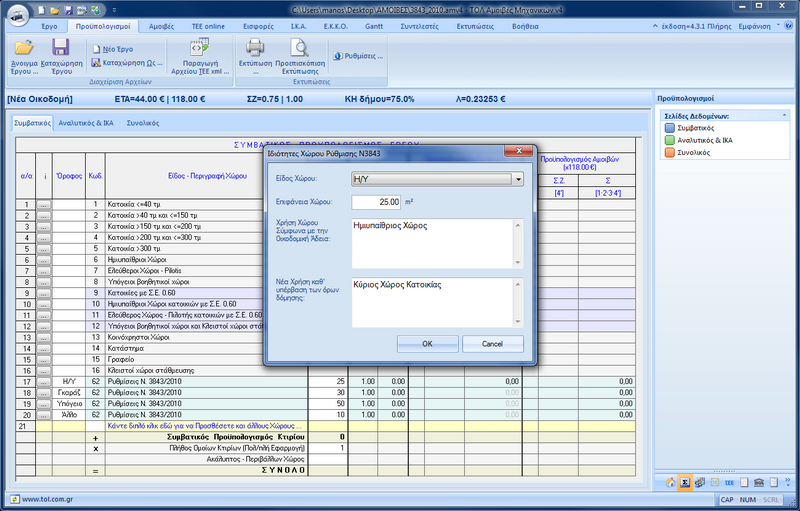Expand the Είδος Χώρου dropdown
The height and width of the screenshot is (511, 800).
[517, 179]
